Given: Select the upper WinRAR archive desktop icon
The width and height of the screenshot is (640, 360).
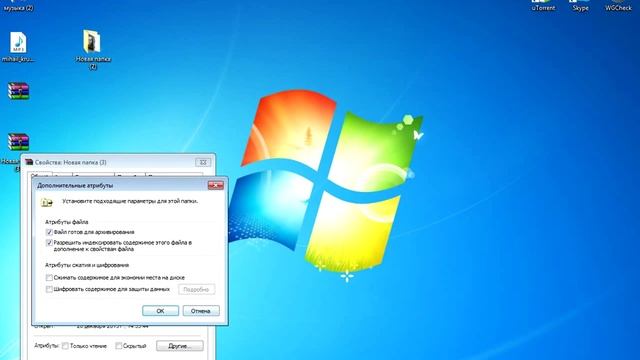Looking at the screenshot, I should tap(18, 91).
